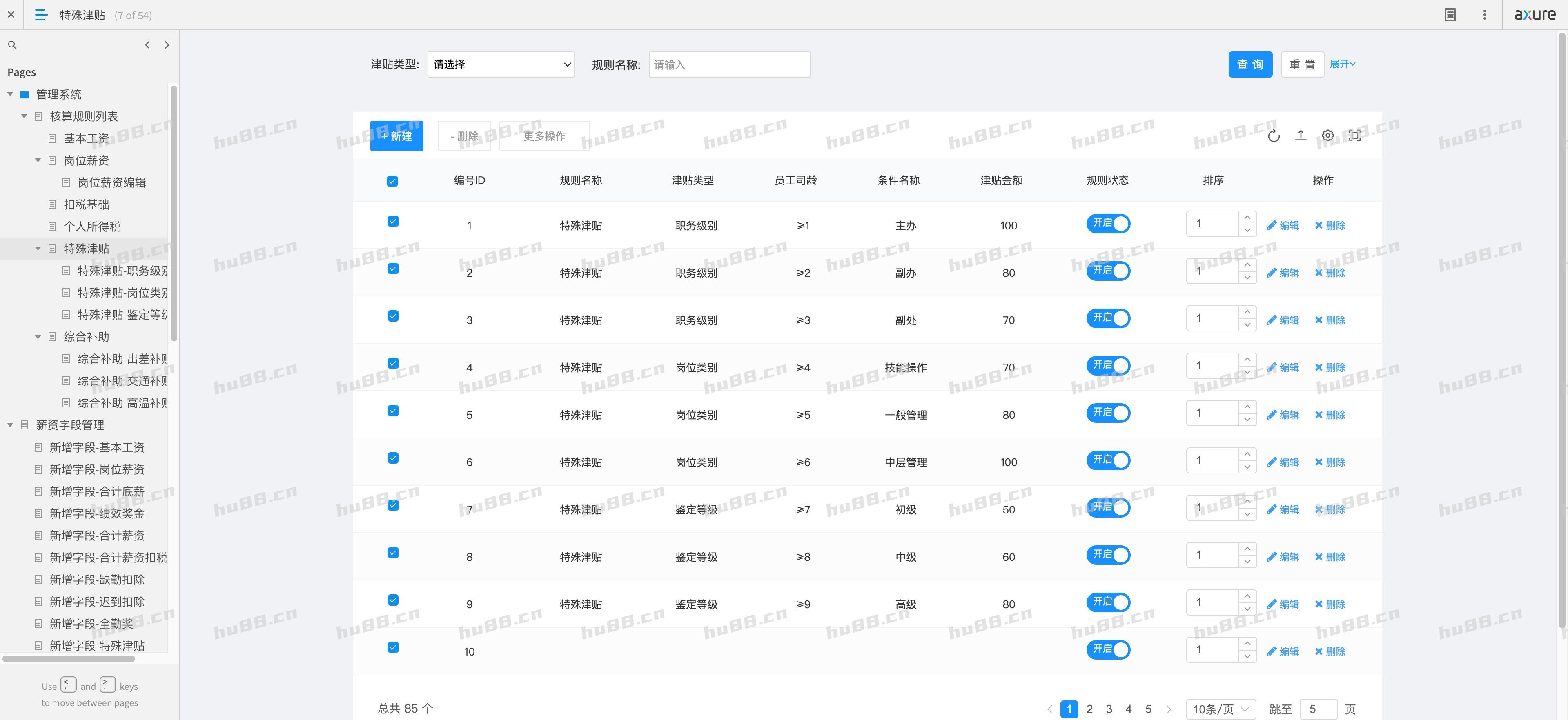Click the sitemap hamburger icon top left
The height and width of the screenshot is (720, 1568).
pos(40,15)
